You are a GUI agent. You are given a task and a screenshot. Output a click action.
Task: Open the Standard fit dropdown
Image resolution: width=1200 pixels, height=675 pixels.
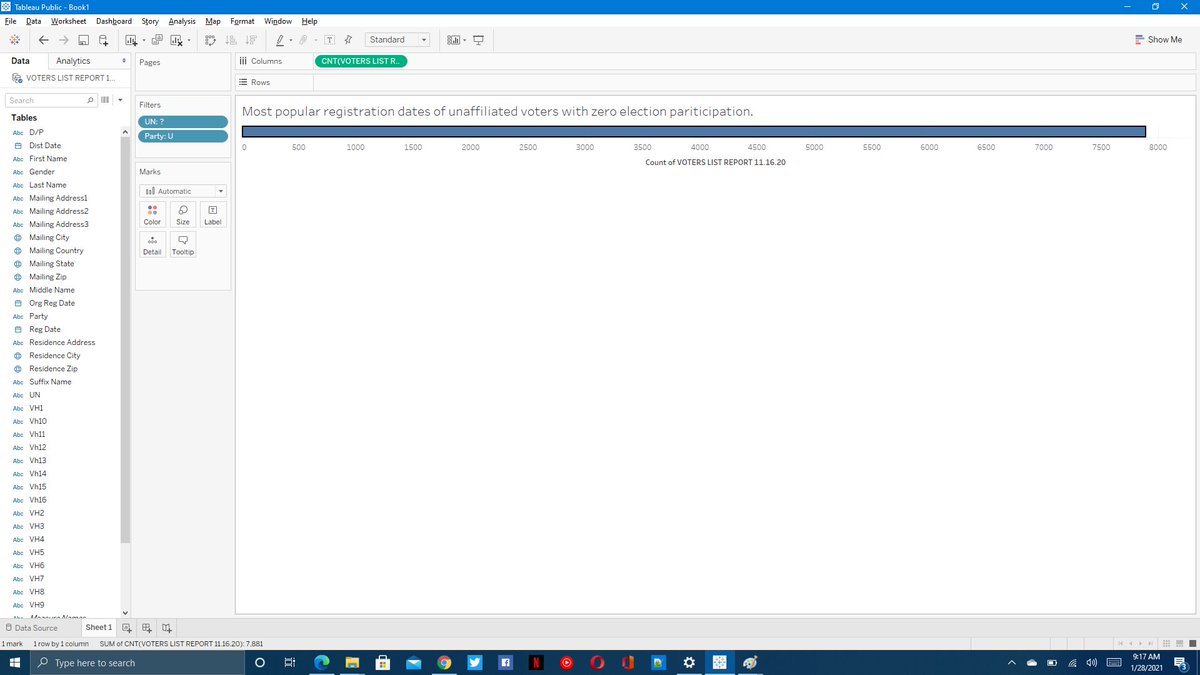tap(397, 40)
